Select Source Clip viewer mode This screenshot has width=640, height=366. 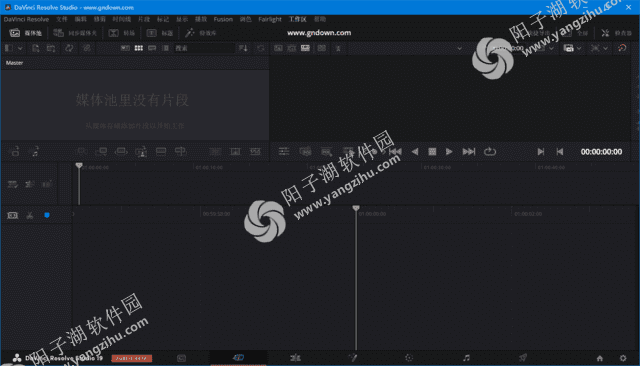click(278, 48)
